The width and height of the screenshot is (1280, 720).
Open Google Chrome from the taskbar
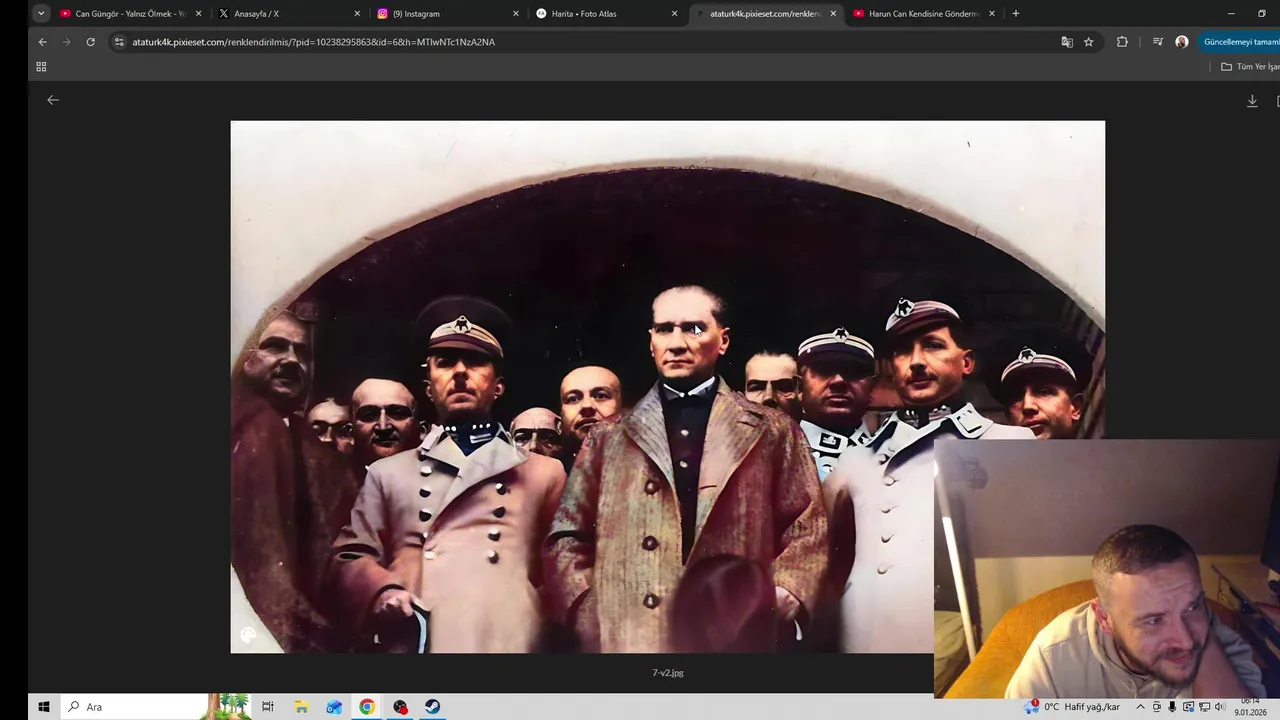[x=367, y=707]
